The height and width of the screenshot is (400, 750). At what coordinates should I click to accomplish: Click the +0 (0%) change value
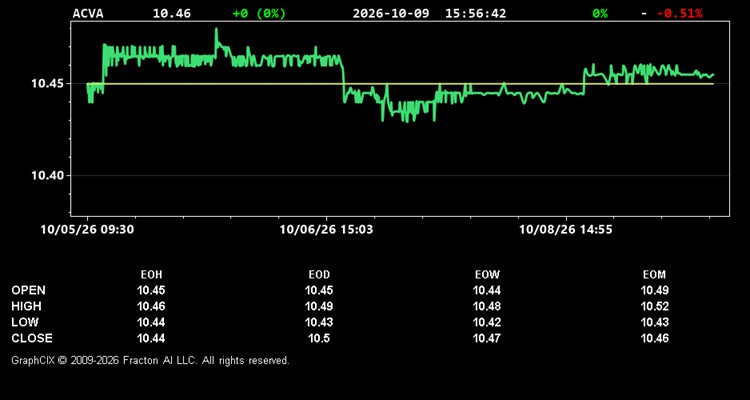[x=259, y=13]
